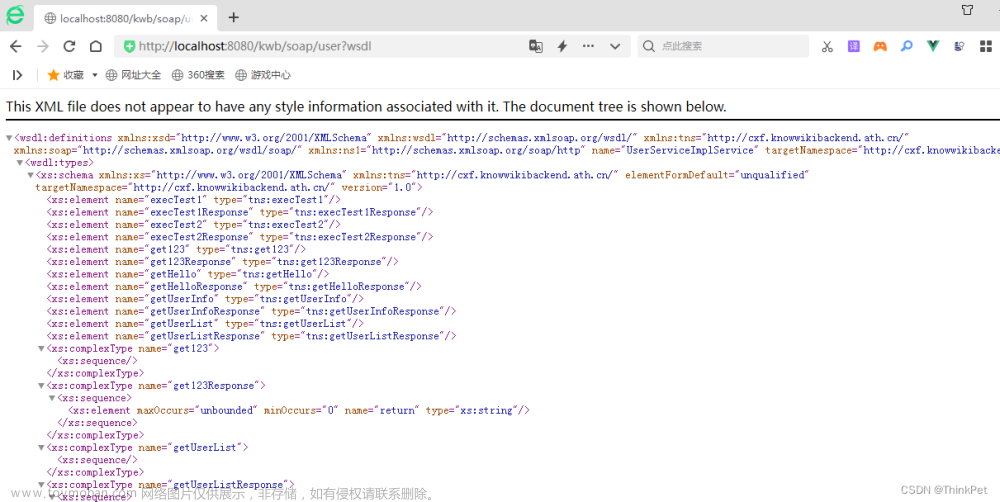
Task: Collapse the xs:schema node
Action: click(x=30, y=175)
